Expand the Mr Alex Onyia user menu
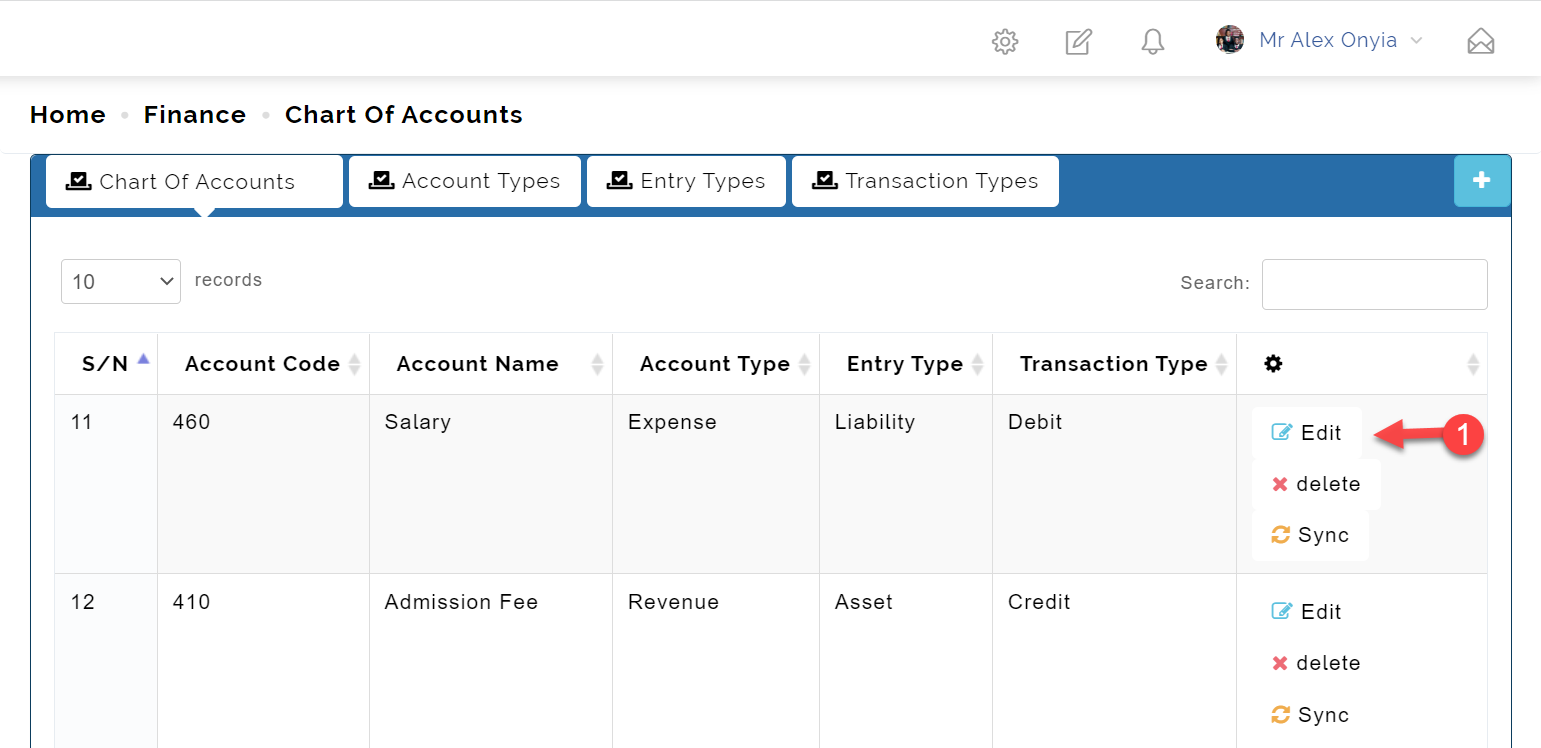This screenshot has width=1541, height=748. pos(1340,40)
